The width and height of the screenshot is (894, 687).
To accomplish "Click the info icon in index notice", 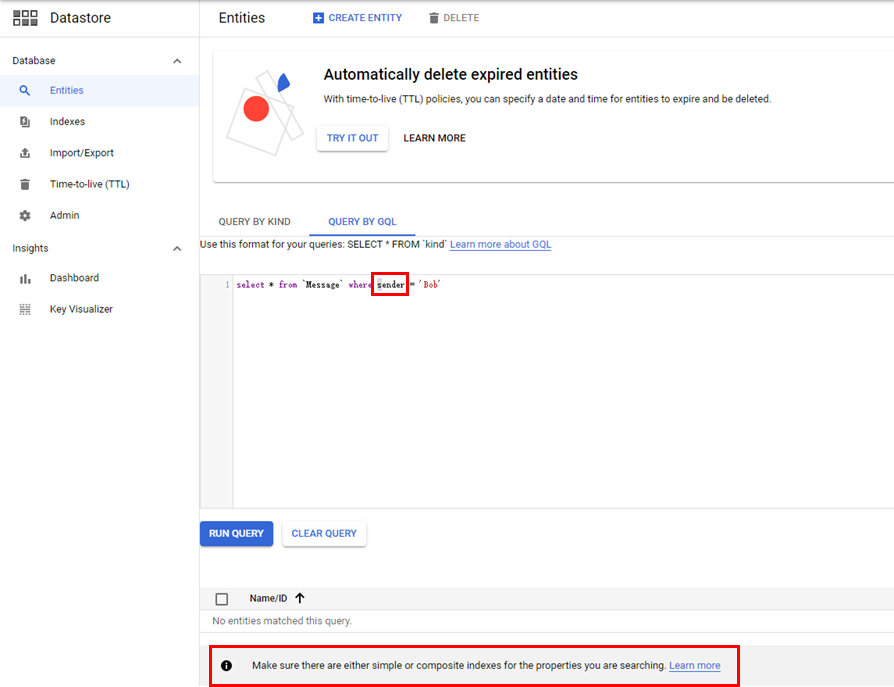I will [227, 666].
